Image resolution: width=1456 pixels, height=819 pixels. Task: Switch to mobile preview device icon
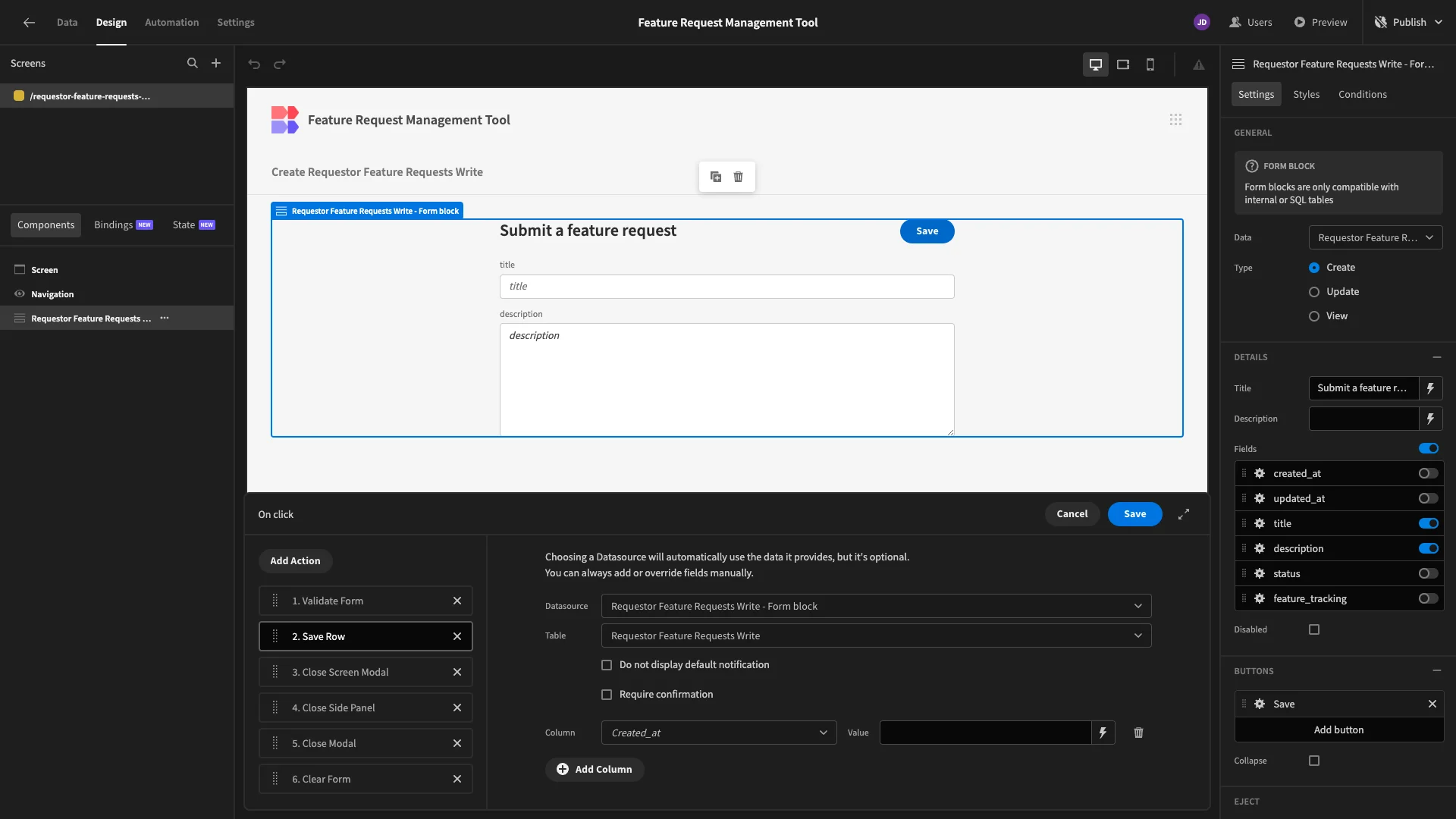click(x=1150, y=64)
